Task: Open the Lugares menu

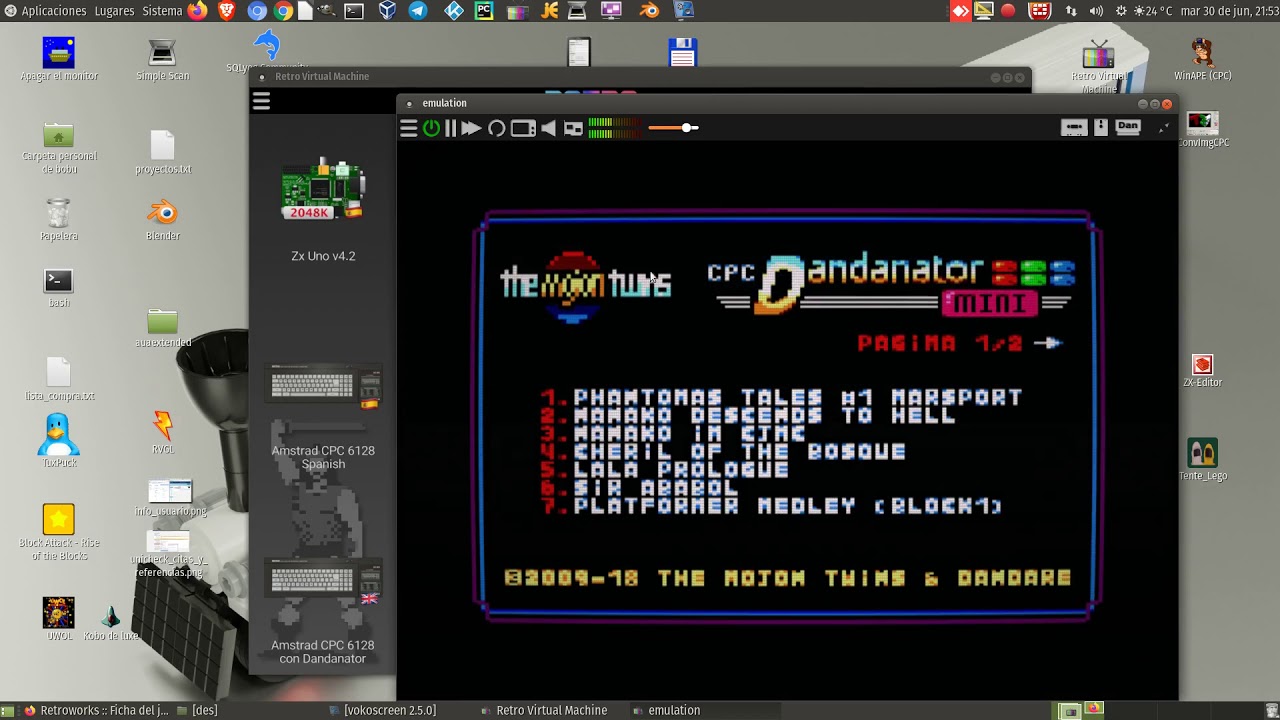Action: (x=114, y=11)
